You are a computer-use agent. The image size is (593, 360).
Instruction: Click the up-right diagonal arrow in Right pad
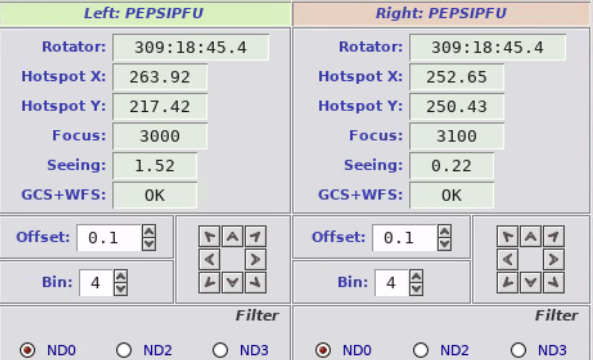point(554,237)
